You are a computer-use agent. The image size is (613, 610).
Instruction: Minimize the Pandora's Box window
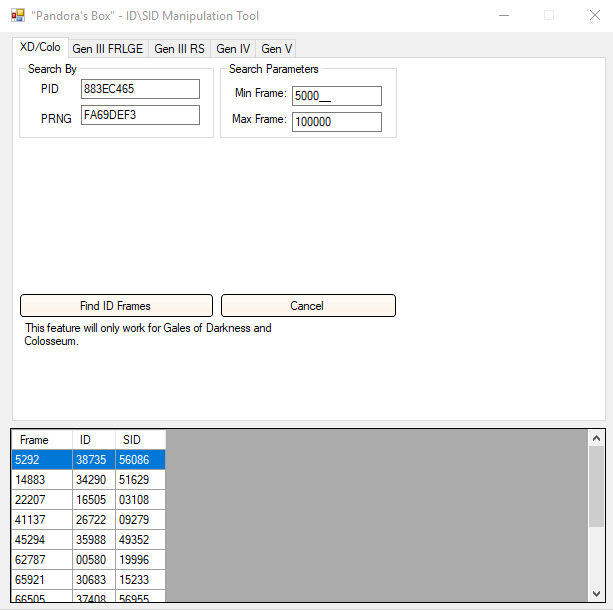tap(504, 16)
